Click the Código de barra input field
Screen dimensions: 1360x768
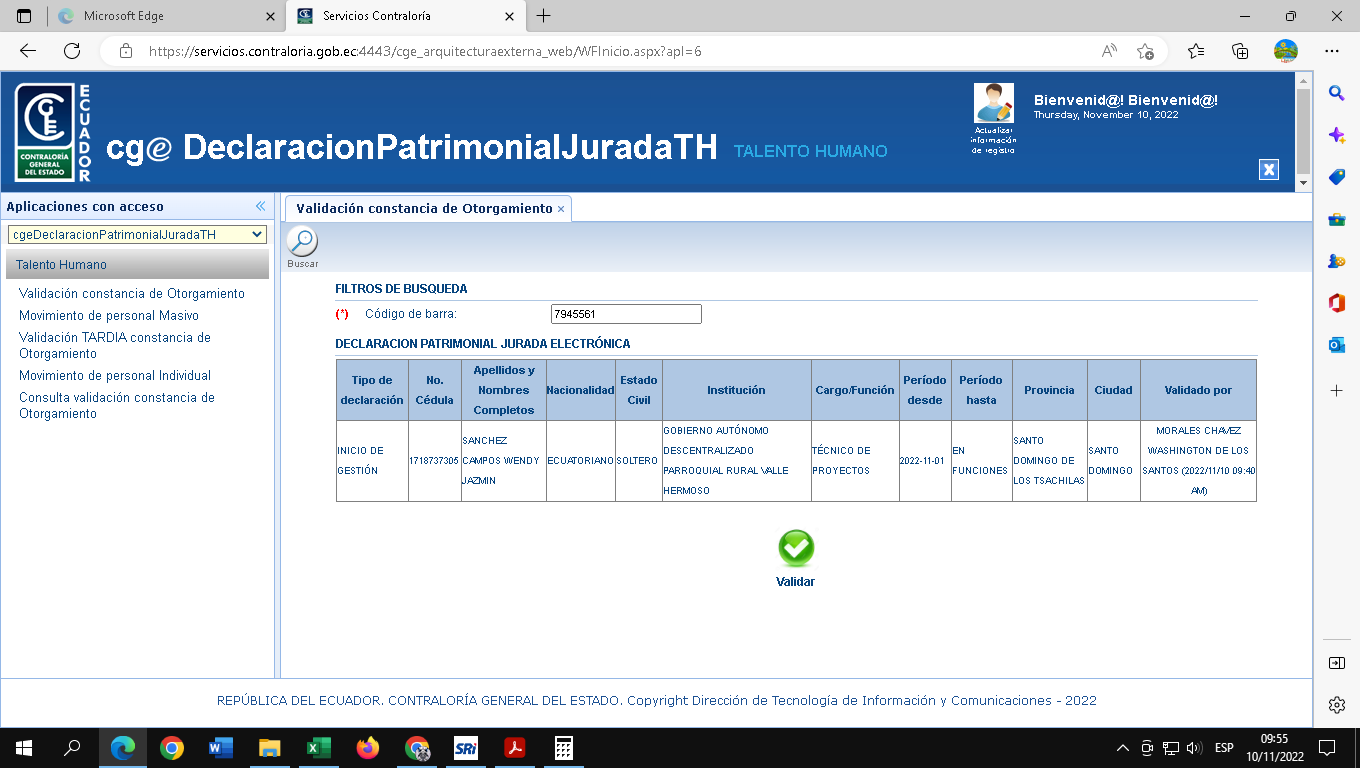pos(626,314)
